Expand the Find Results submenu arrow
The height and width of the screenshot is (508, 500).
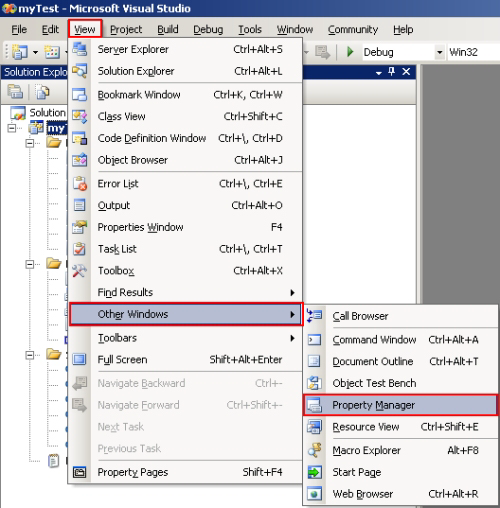292,293
